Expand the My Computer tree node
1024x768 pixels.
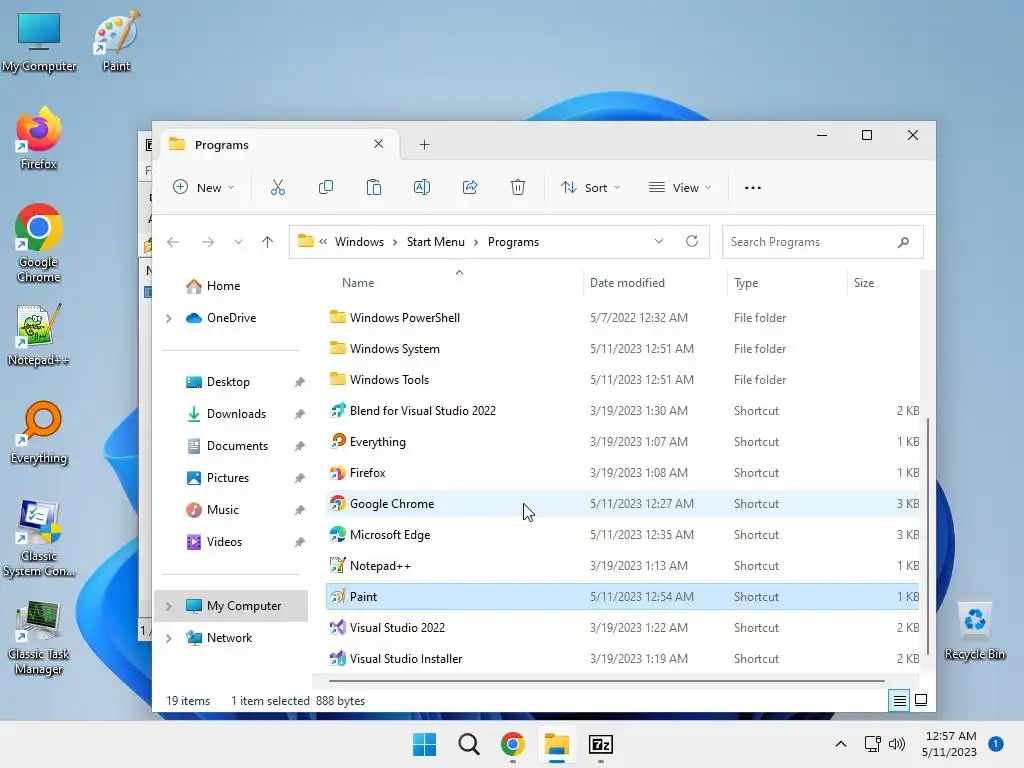[x=168, y=606]
